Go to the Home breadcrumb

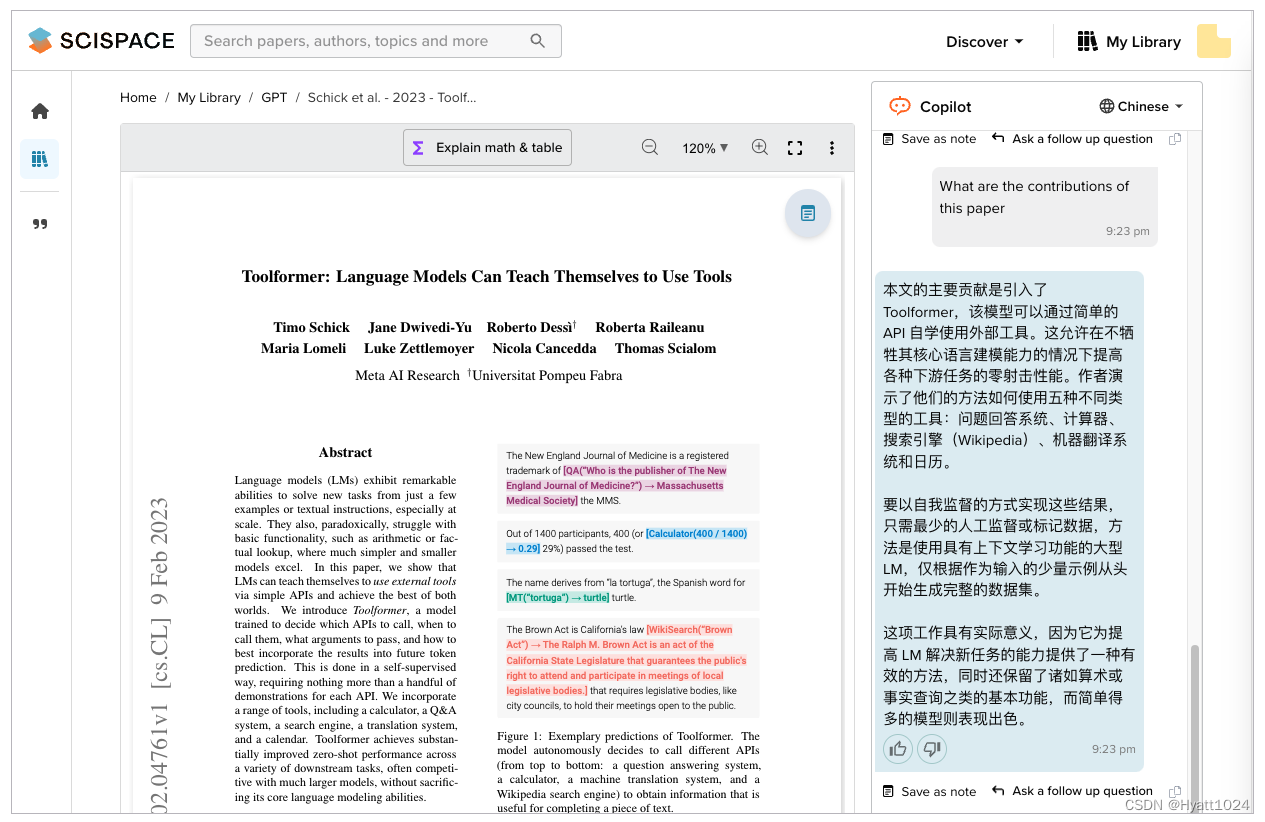pyautogui.click(x=138, y=97)
